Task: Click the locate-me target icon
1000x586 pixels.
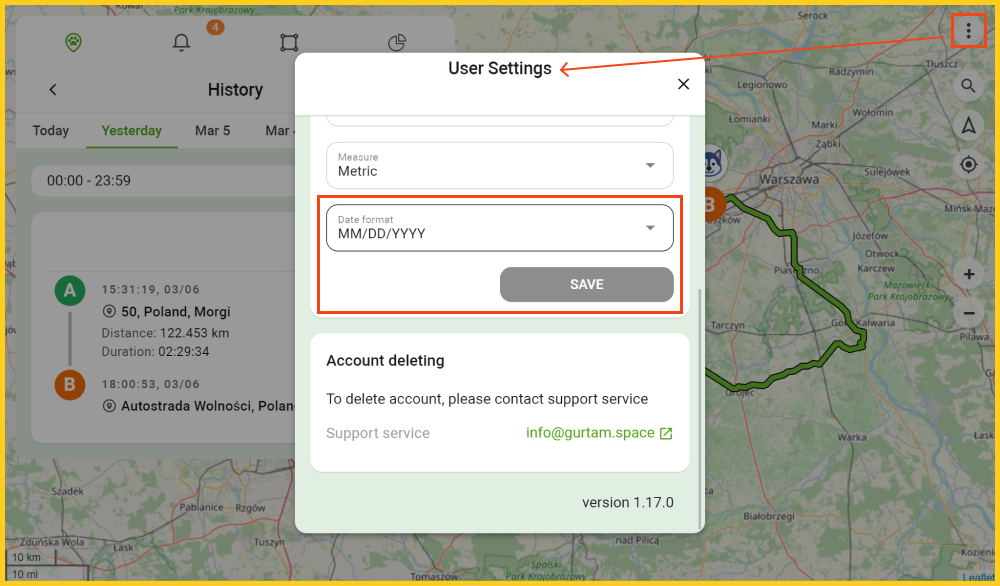Action: coord(968,164)
